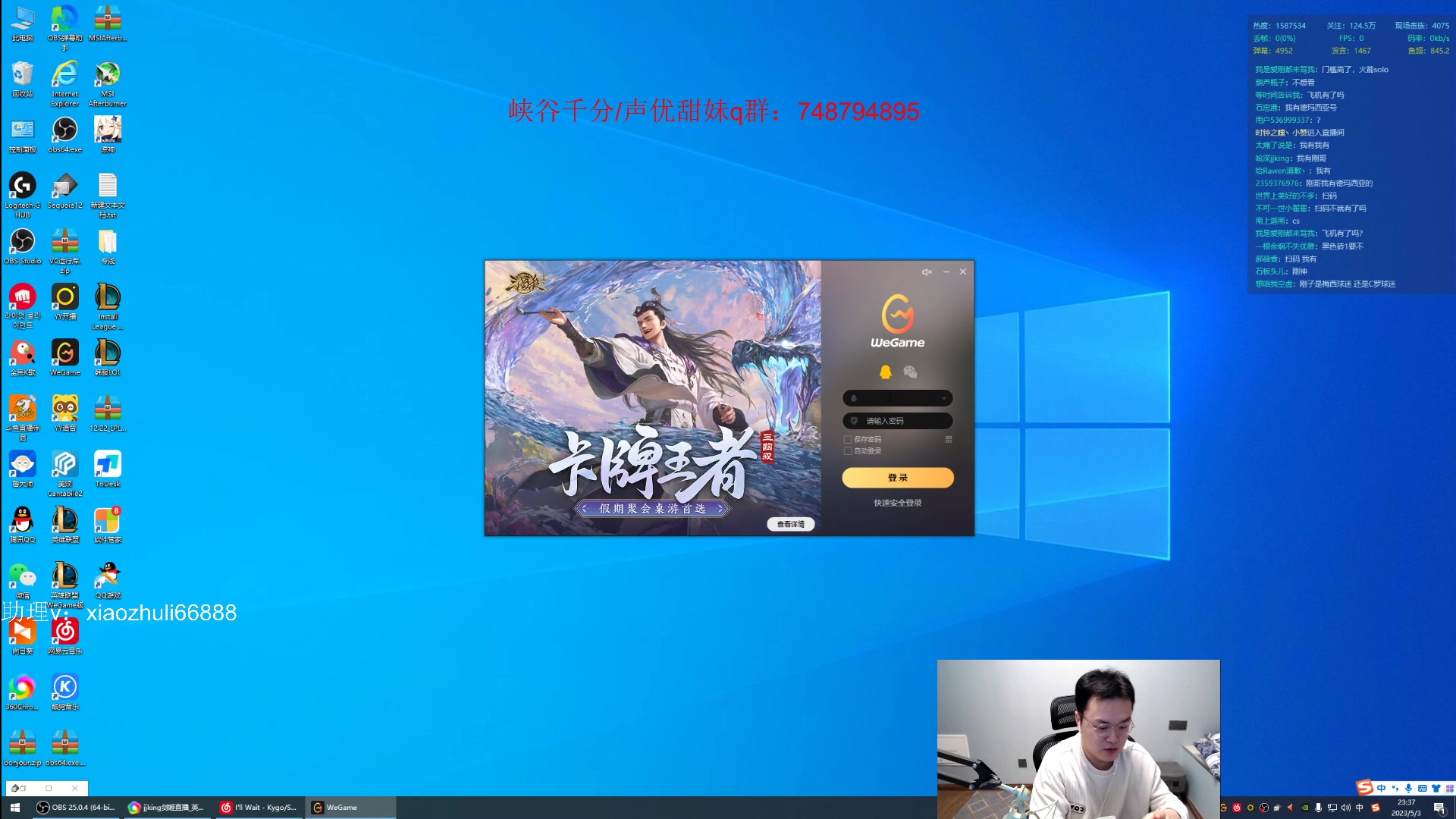Switch to OBS 25.0.4 taskbar item
This screenshot has height=819, width=1456.
coord(76,808)
